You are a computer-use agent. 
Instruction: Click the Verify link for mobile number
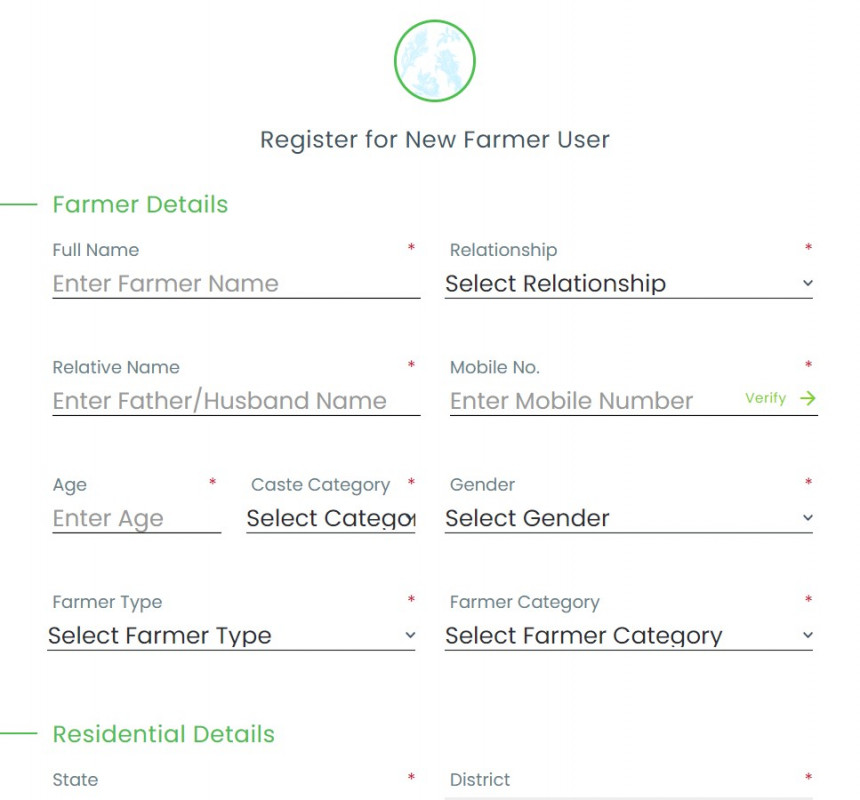(765, 398)
